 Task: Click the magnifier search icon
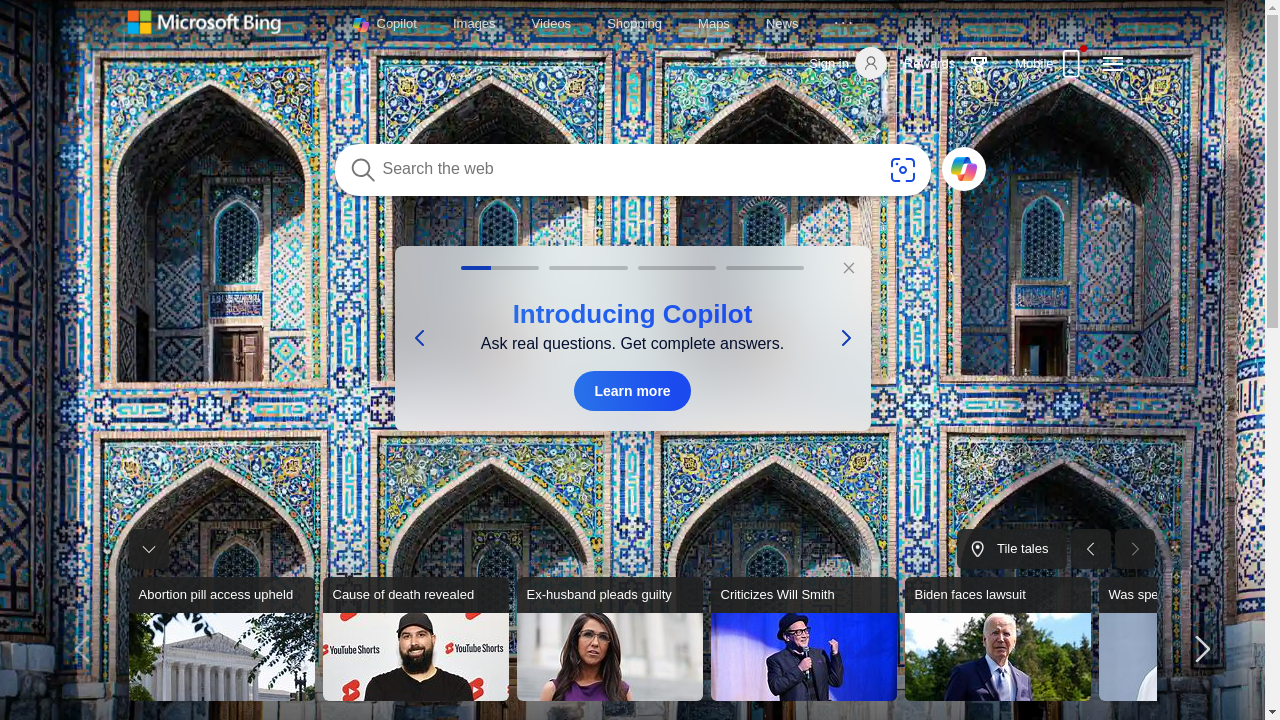pyautogui.click(x=363, y=170)
